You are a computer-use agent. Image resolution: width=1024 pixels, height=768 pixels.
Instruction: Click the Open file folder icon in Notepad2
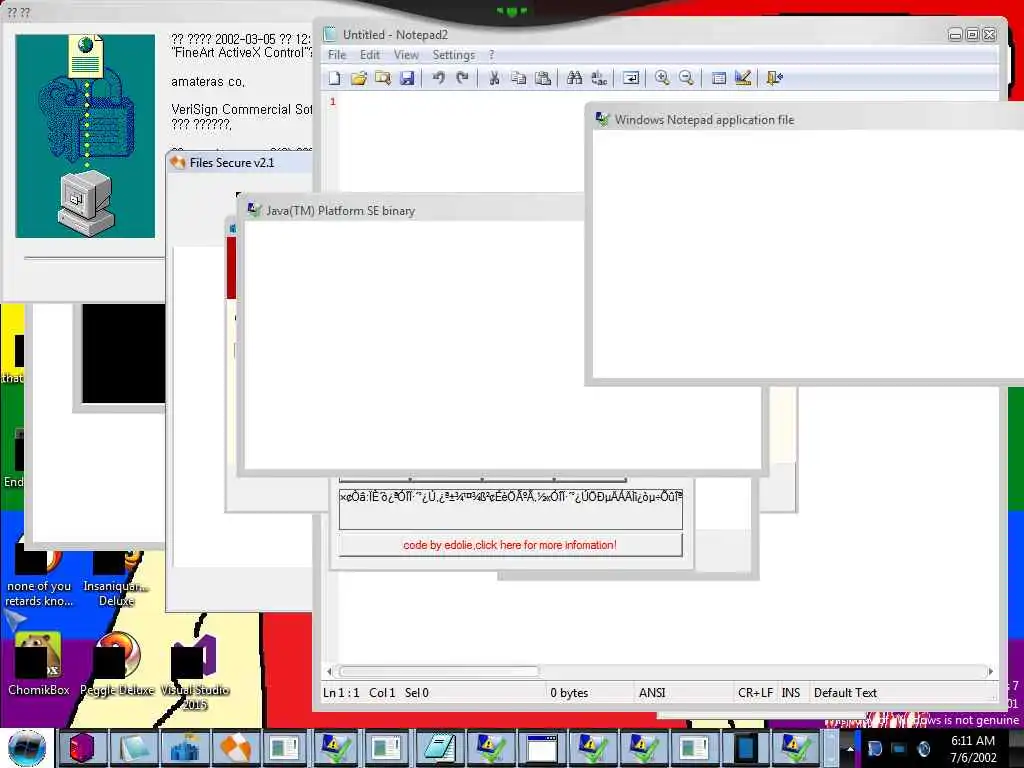[x=359, y=78]
